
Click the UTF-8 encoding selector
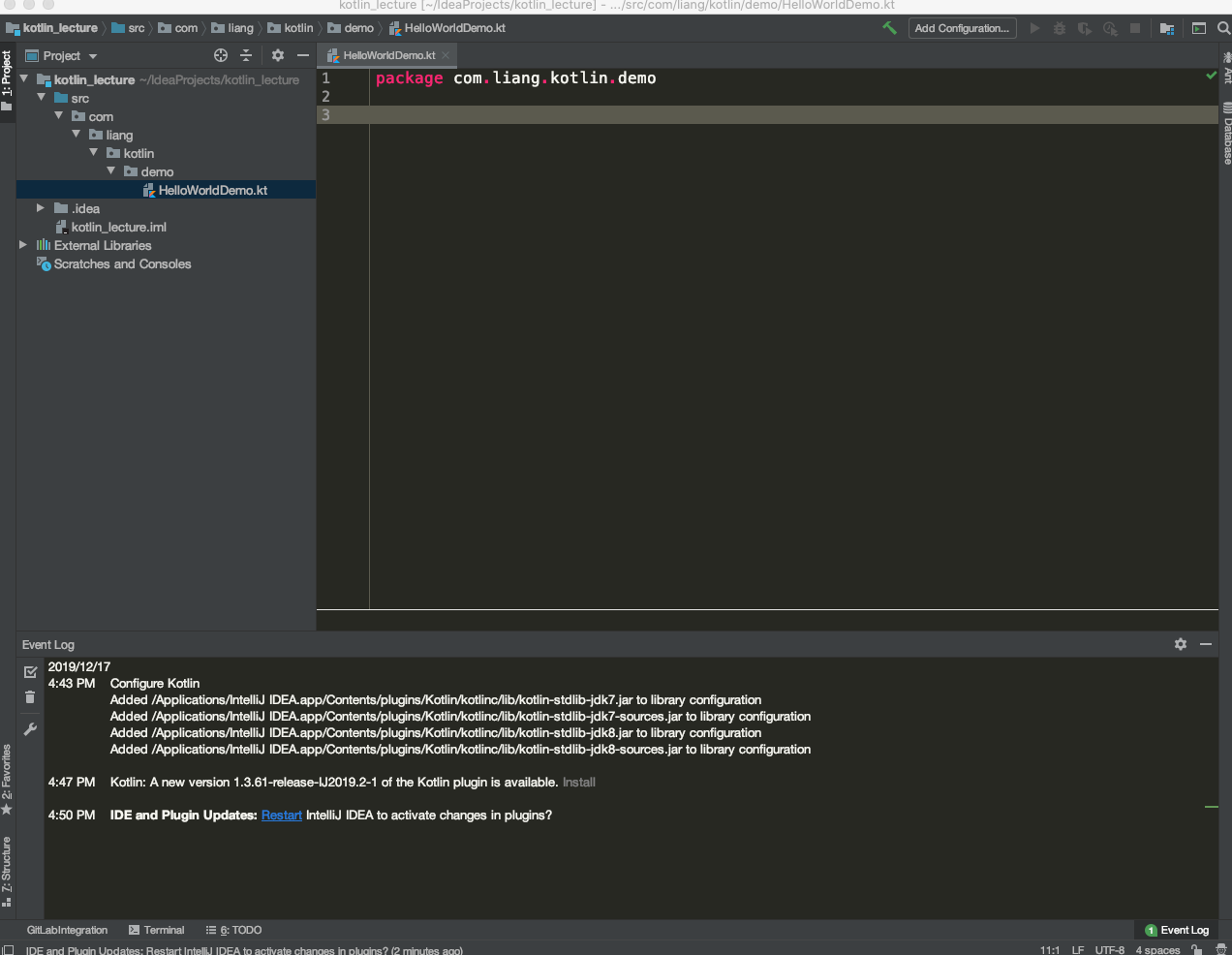click(1110, 950)
